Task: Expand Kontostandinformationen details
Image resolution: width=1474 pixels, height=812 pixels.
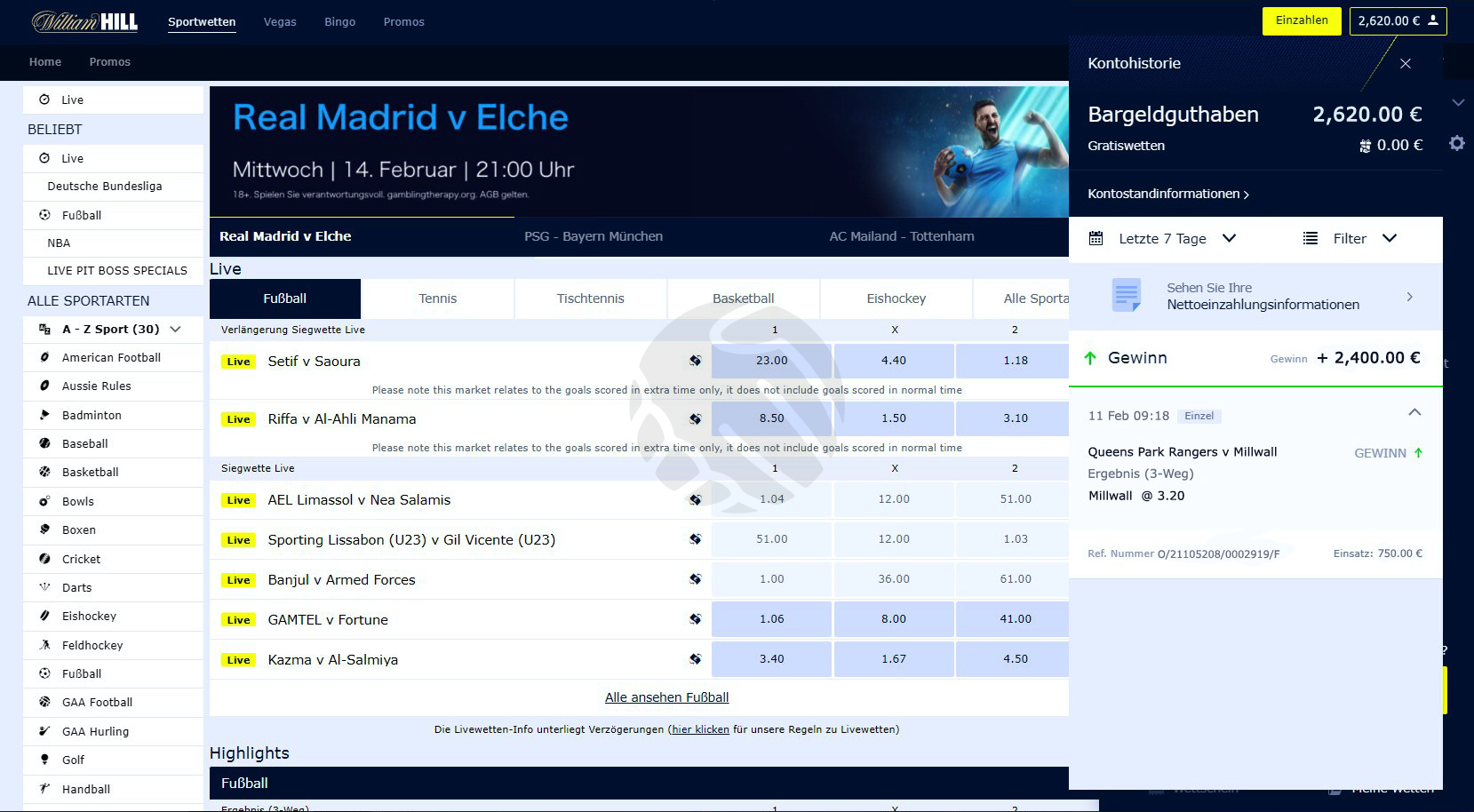Action: [x=1168, y=194]
